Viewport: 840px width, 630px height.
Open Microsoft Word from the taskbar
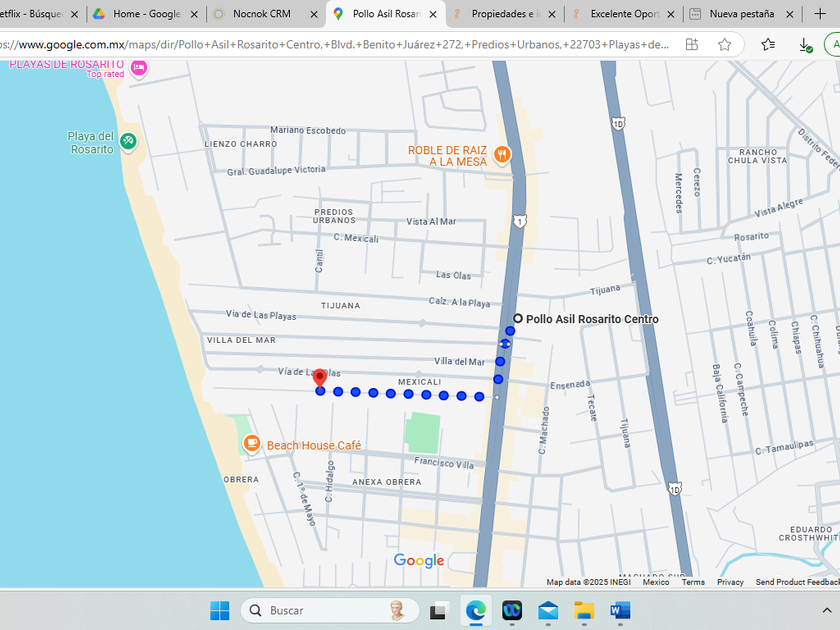[x=620, y=610]
